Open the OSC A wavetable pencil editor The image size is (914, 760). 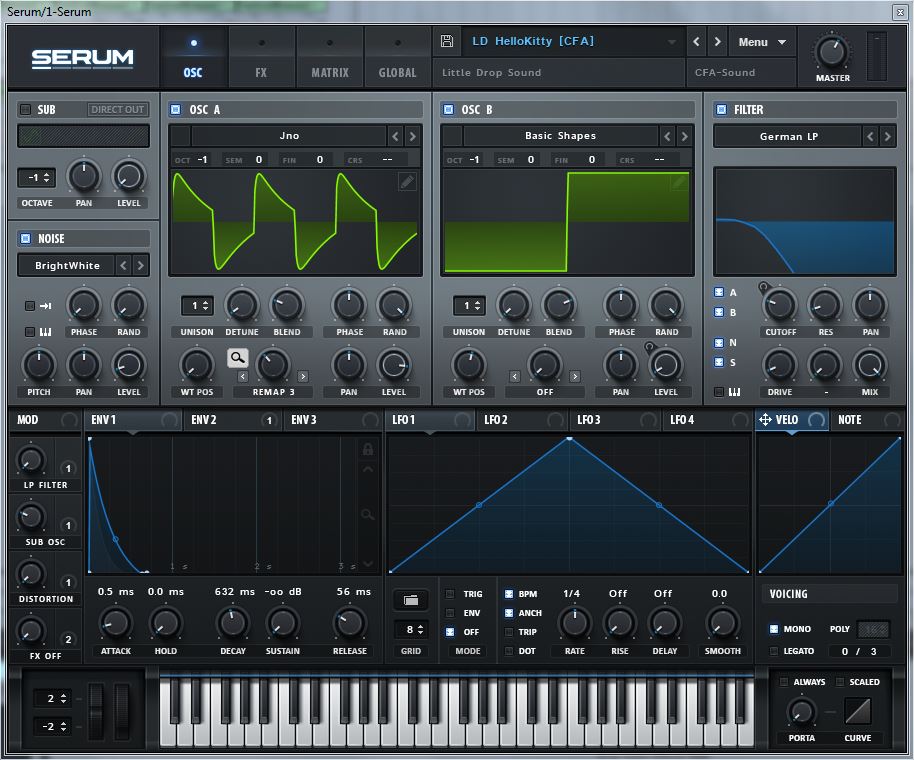coord(407,181)
